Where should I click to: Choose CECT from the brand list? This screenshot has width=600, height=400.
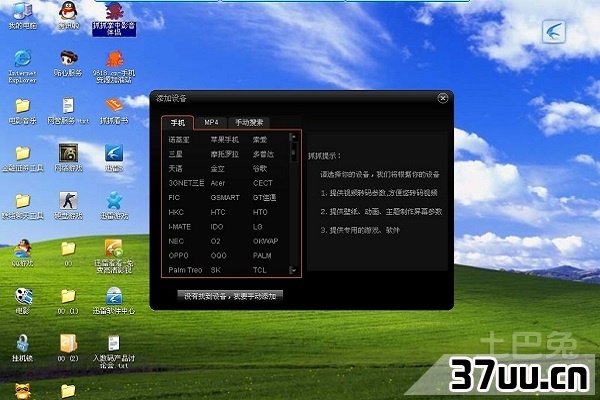point(262,183)
